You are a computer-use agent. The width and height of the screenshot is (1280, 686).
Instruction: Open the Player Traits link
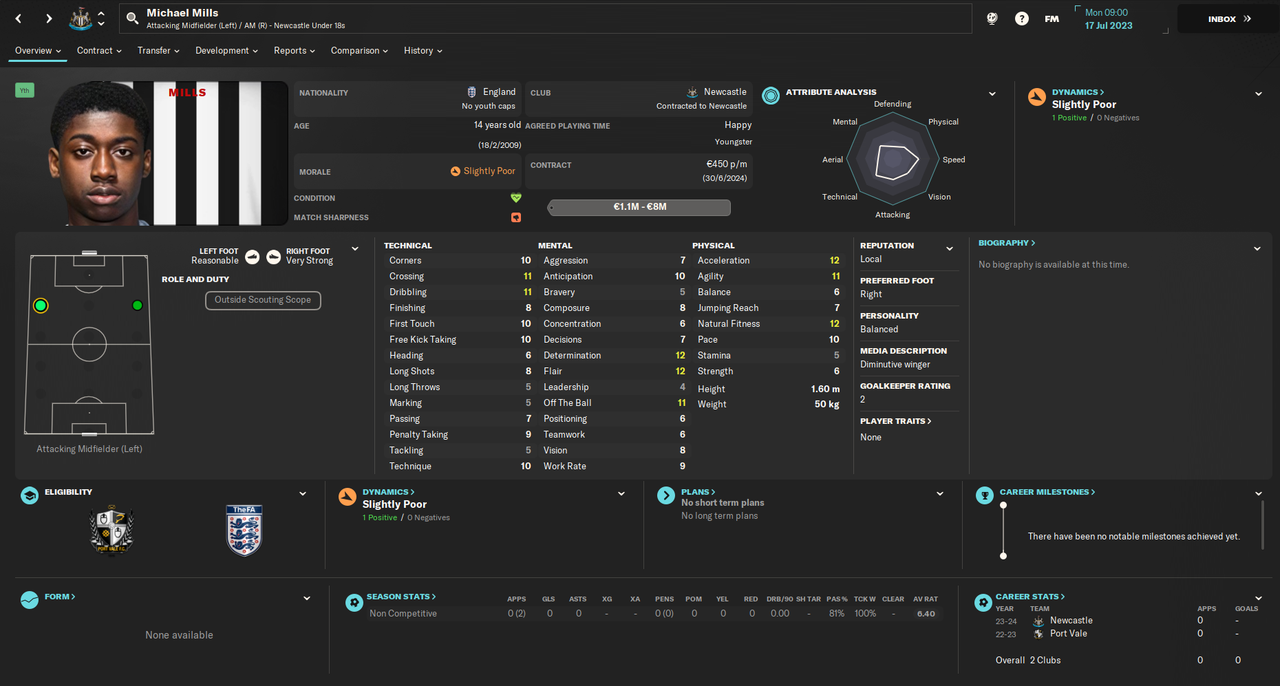pos(895,421)
